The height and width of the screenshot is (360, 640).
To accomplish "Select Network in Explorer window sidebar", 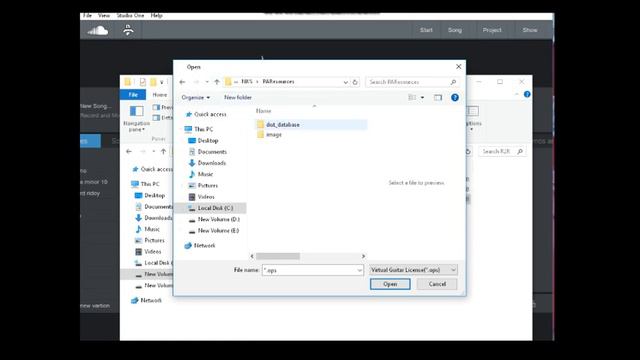I will [x=147, y=300].
